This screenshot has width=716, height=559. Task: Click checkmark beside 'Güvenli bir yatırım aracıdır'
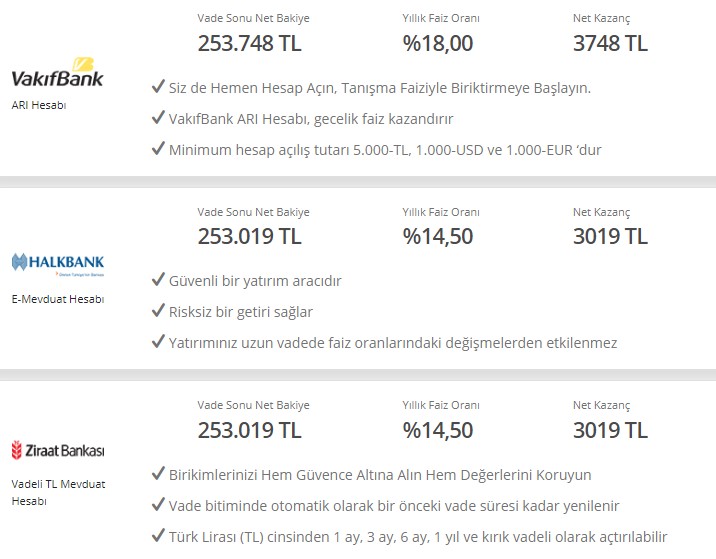(158, 279)
